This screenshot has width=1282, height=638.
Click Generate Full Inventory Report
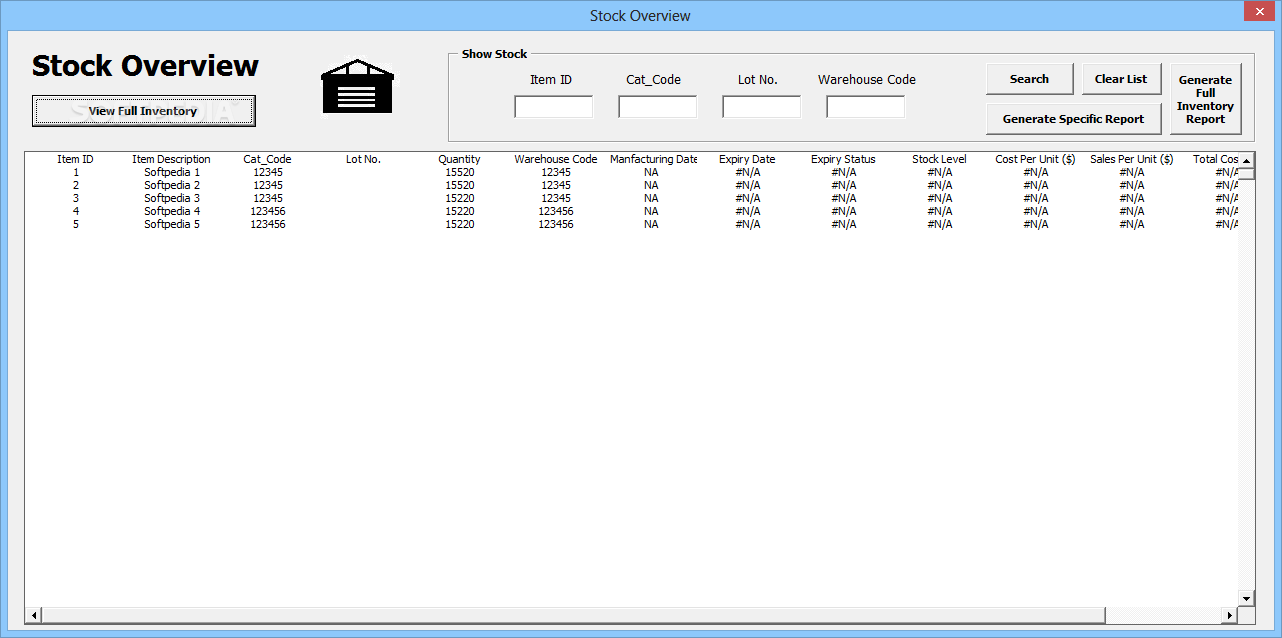click(1205, 97)
